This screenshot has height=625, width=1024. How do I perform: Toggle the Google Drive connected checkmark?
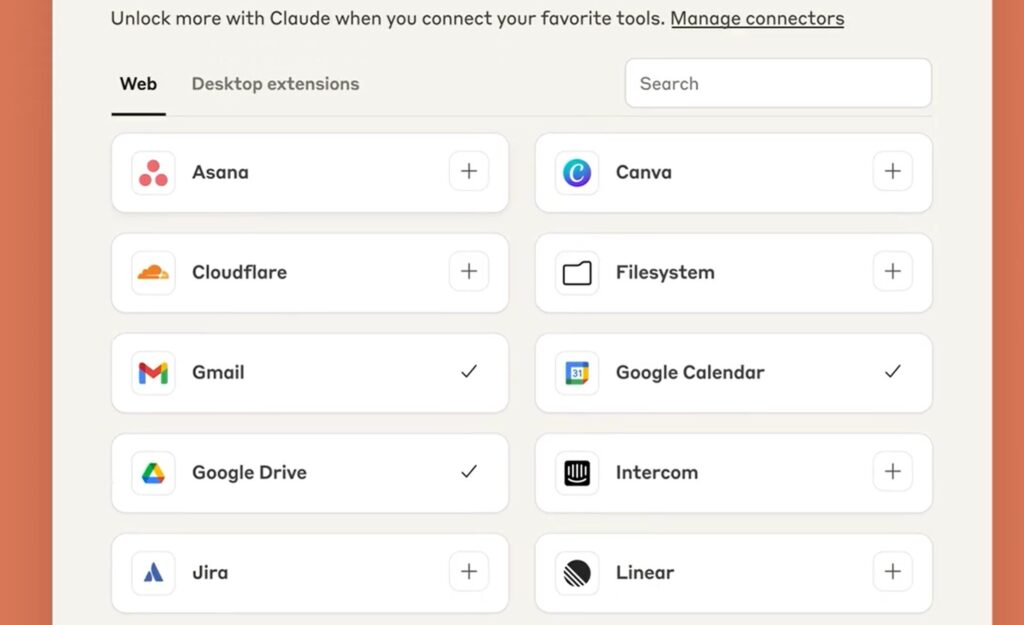pyautogui.click(x=469, y=471)
